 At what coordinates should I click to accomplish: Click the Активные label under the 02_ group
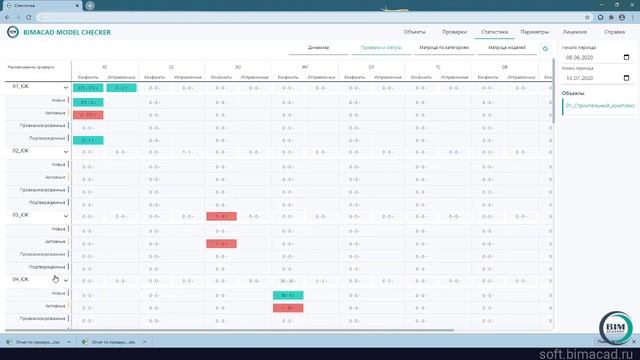click(55, 177)
